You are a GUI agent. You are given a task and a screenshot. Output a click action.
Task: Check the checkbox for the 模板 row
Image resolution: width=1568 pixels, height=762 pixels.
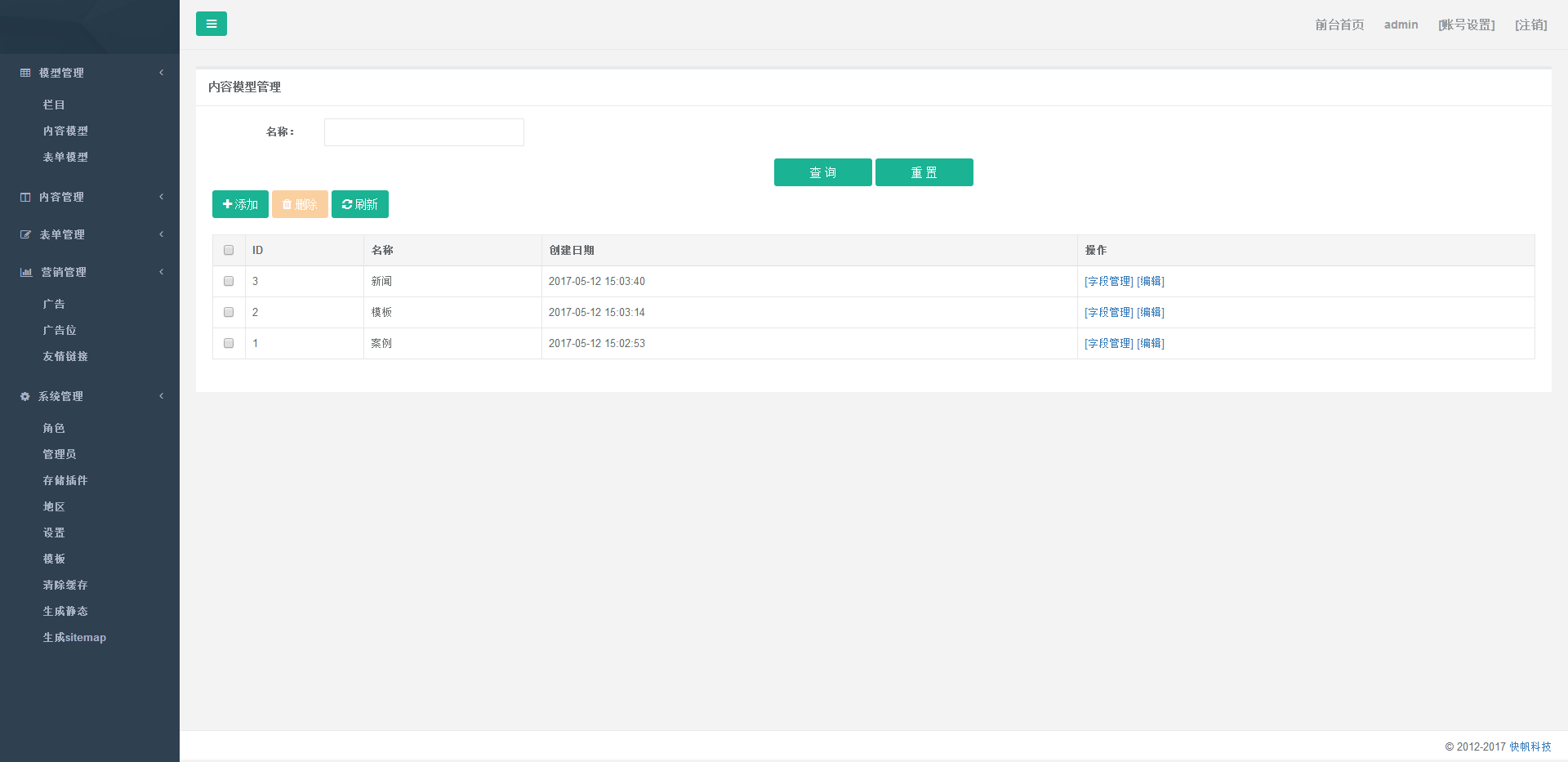229,312
